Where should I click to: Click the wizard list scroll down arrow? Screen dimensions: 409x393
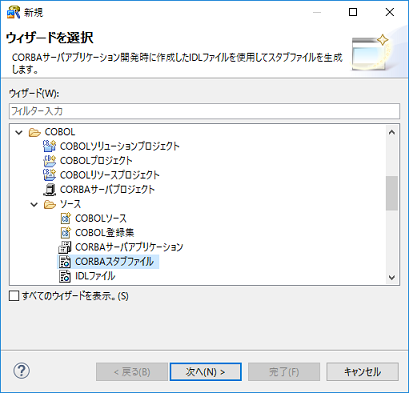(x=392, y=277)
